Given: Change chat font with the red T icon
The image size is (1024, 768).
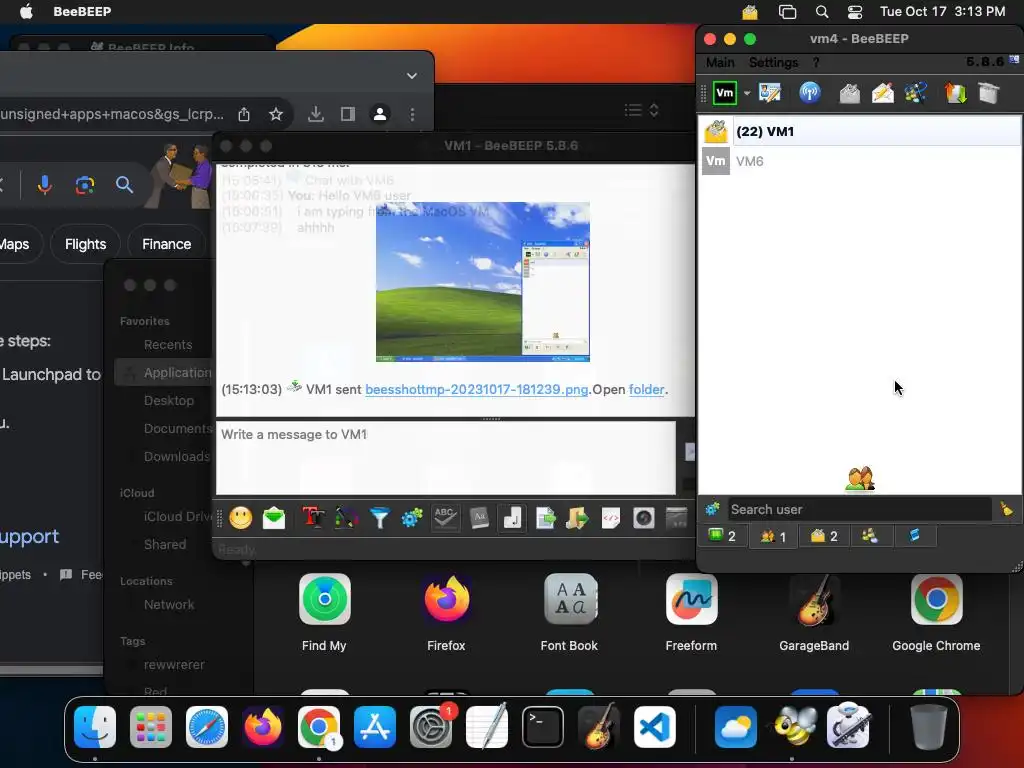Looking at the screenshot, I should 313,519.
